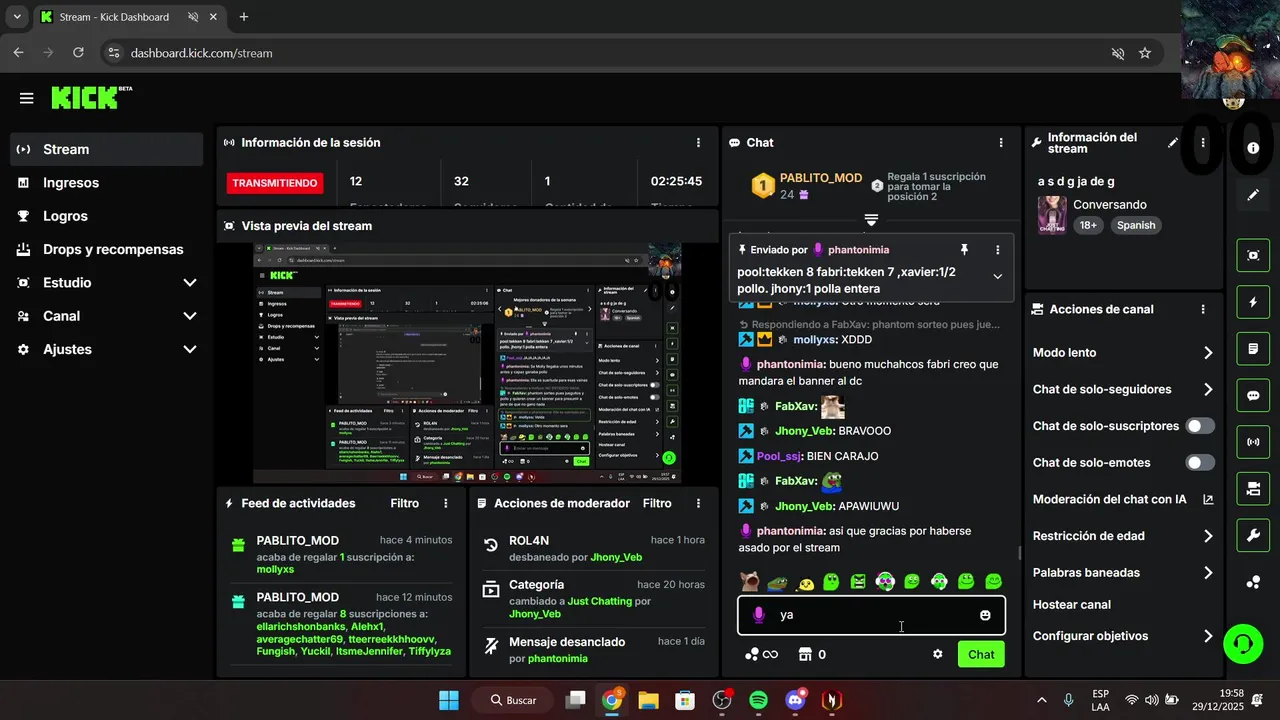Click the info icon on the right rail

tap(1253, 148)
